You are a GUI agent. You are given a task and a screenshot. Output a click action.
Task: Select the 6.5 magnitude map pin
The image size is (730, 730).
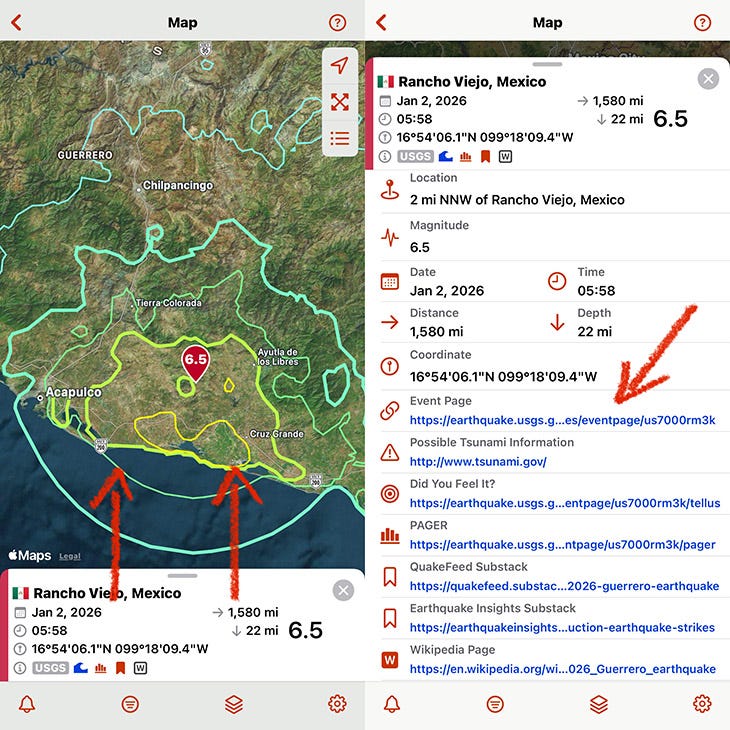point(196,363)
